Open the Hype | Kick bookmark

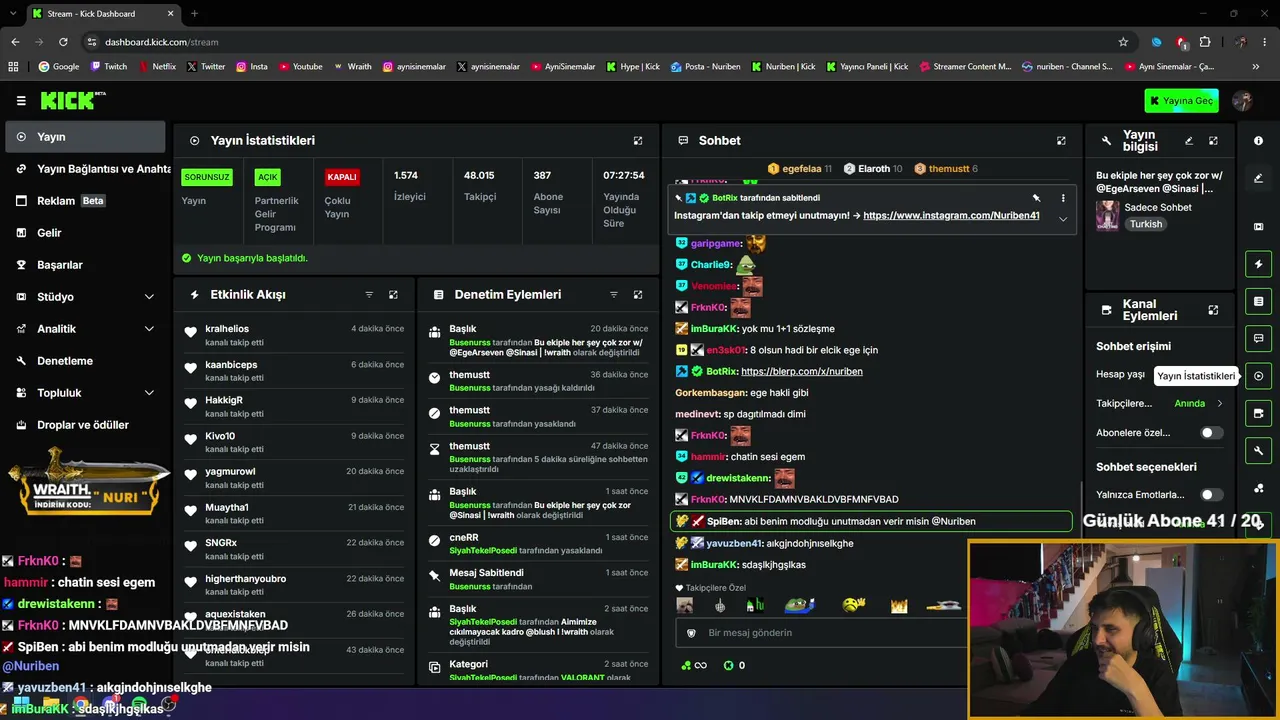coord(633,67)
